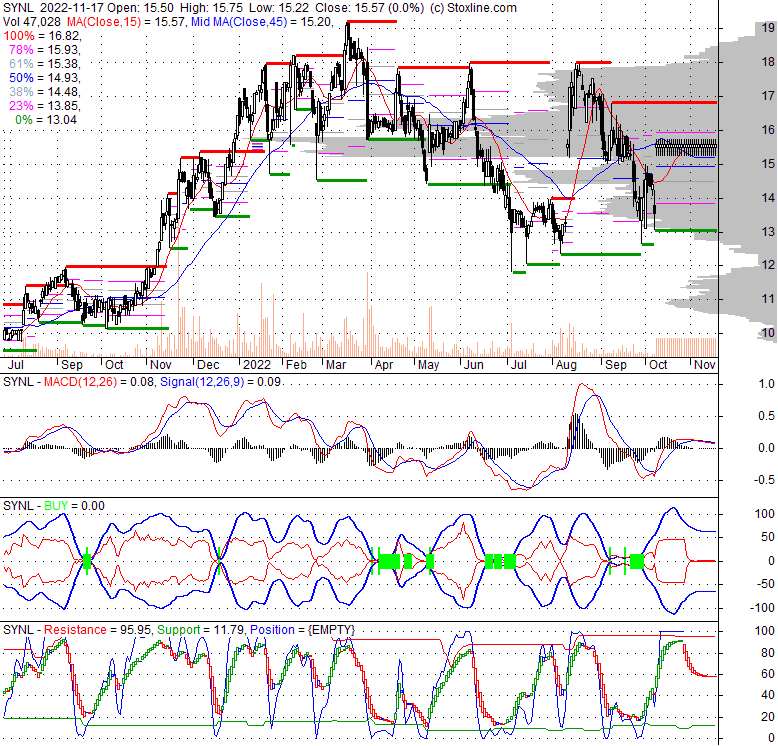Click the Apr axis label
This screenshot has height=746, width=778.
tap(384, 365)
